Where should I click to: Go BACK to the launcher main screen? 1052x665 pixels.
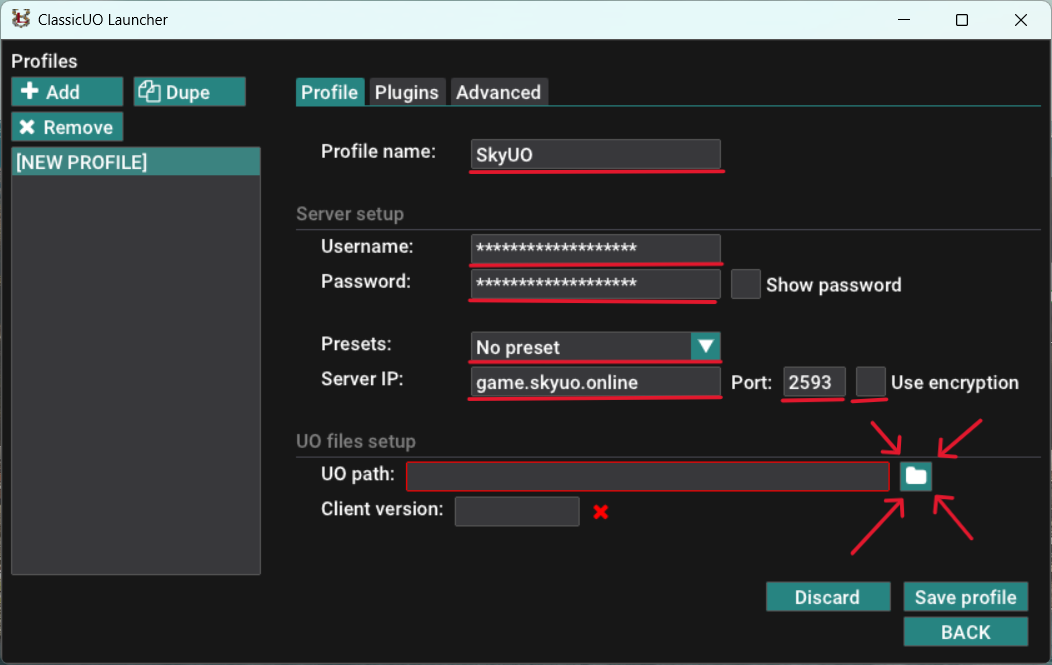click(x=965, y=631)
